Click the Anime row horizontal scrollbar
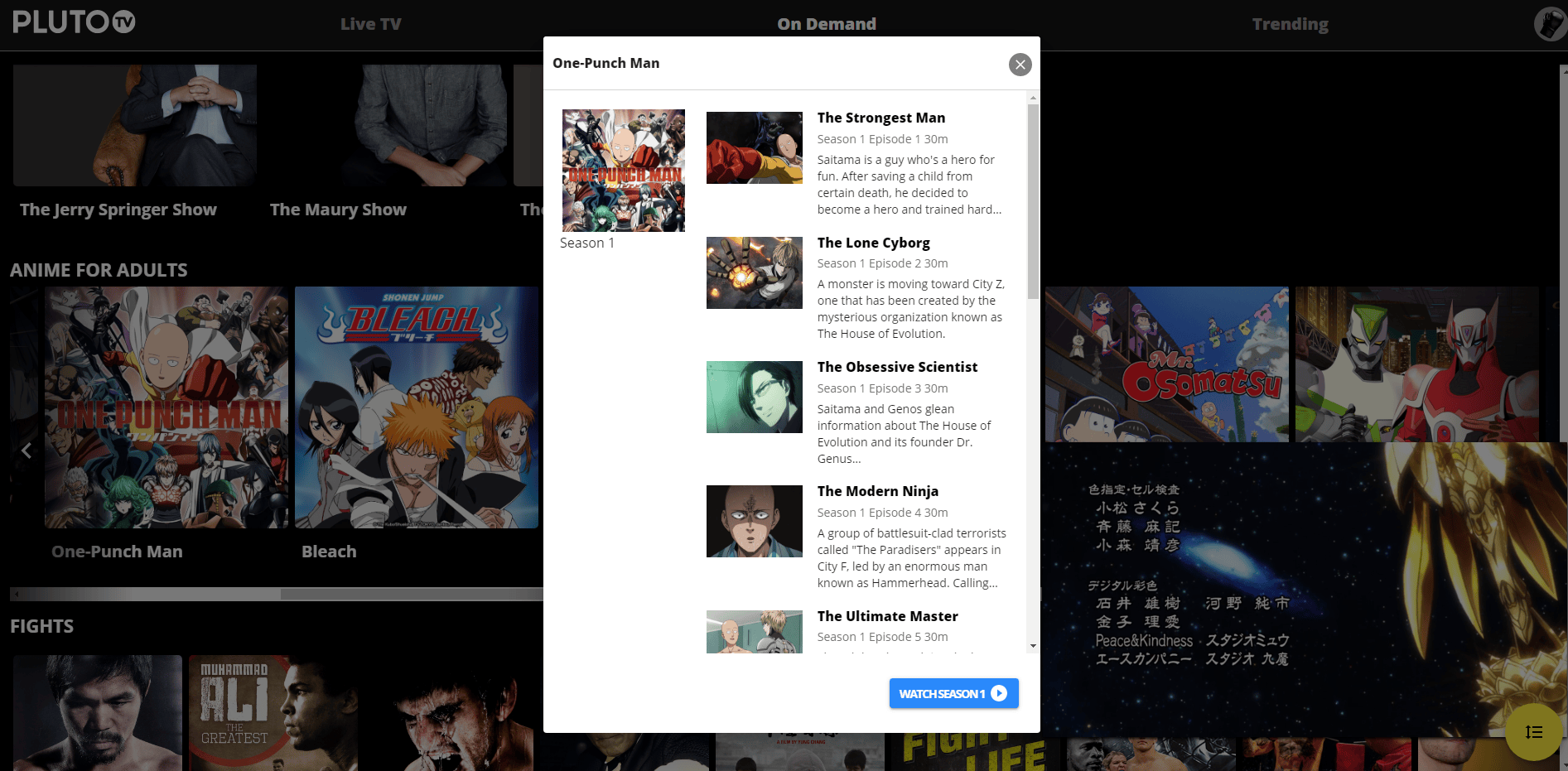This screenshot has height=771, width=1568. coord(277,594)
